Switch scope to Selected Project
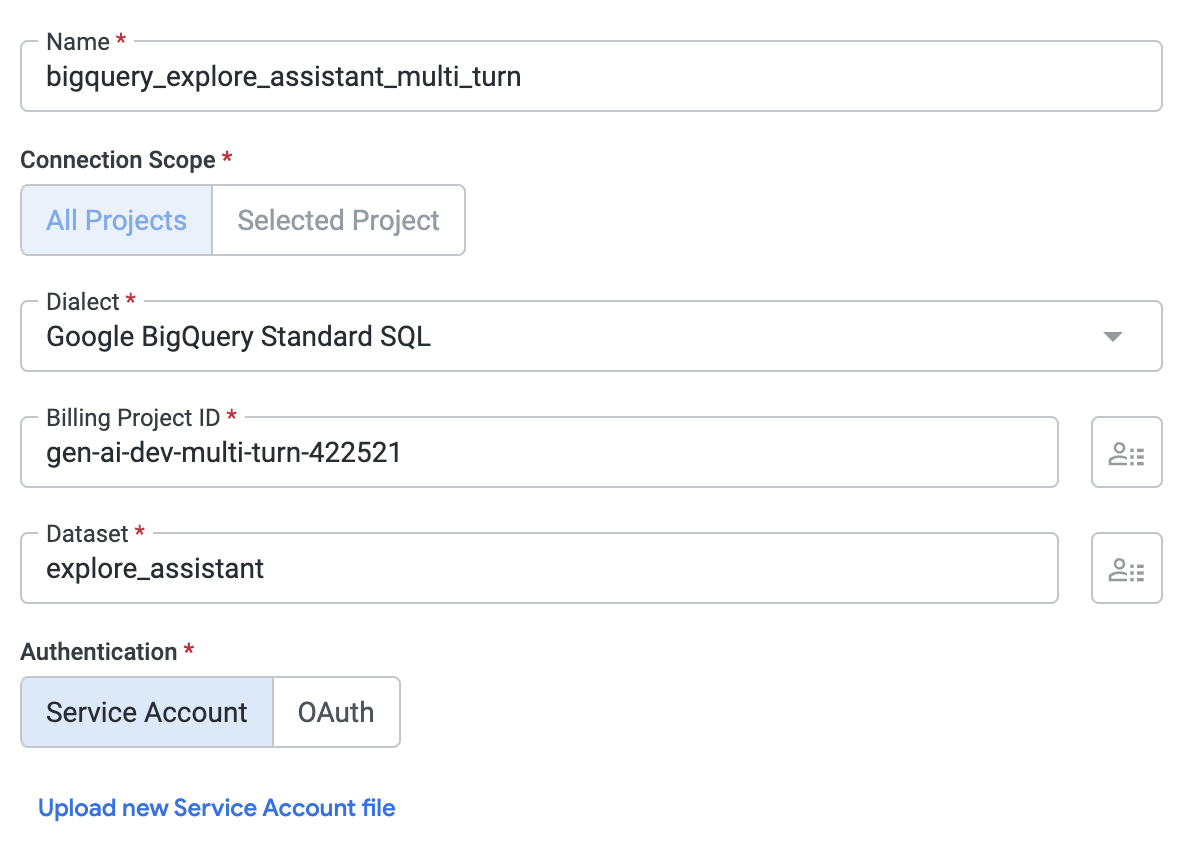The image size is (1204, 856). [338, 220]
